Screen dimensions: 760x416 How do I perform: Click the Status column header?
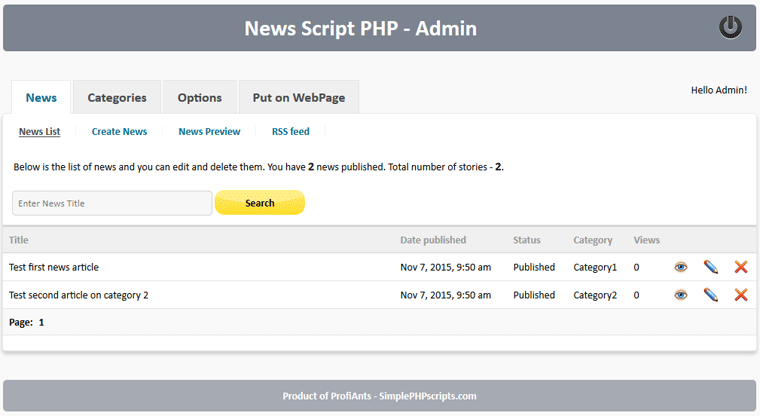tap(526, 240)
